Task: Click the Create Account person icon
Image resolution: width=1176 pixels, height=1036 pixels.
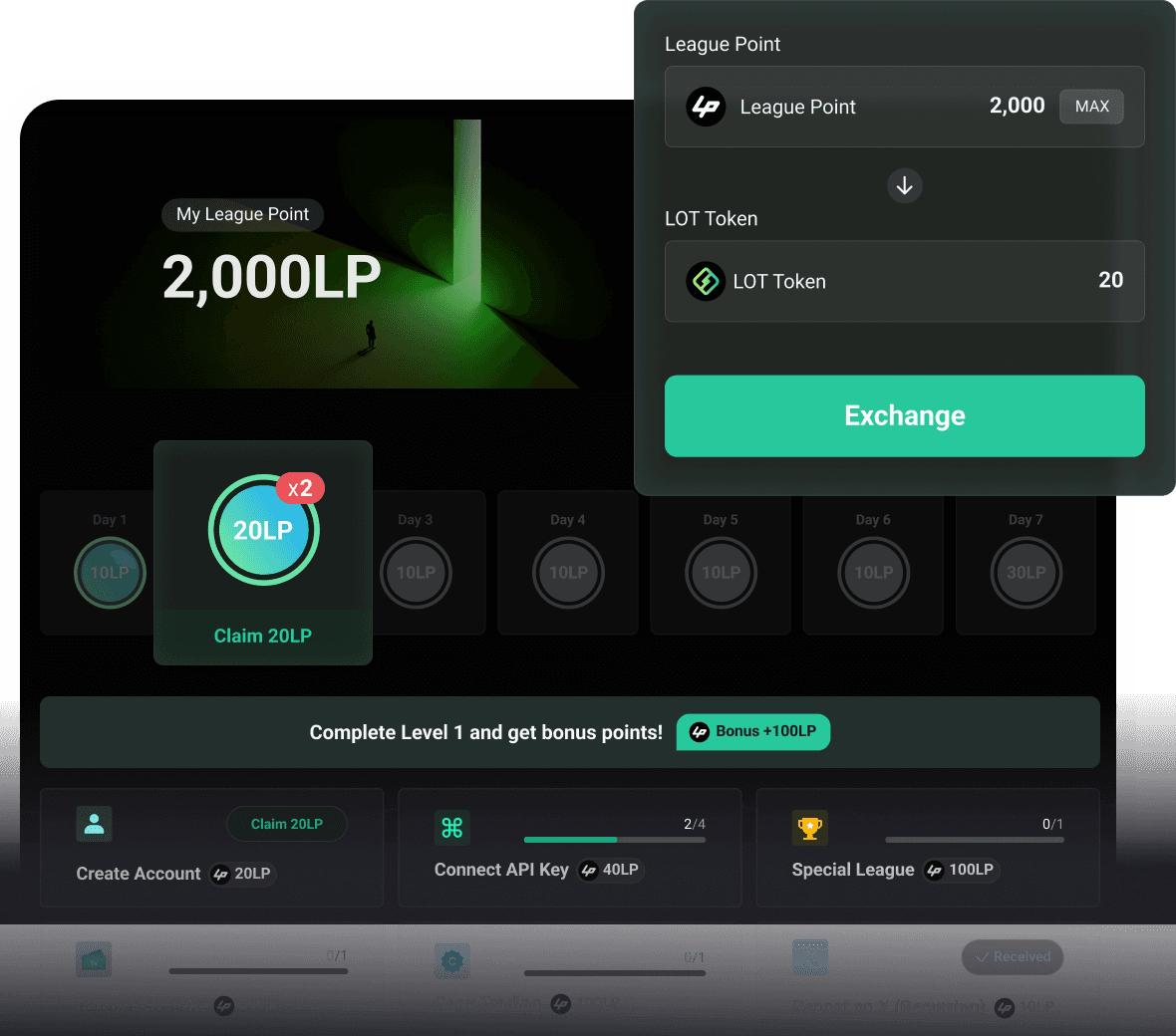Action: coord(95,824)
